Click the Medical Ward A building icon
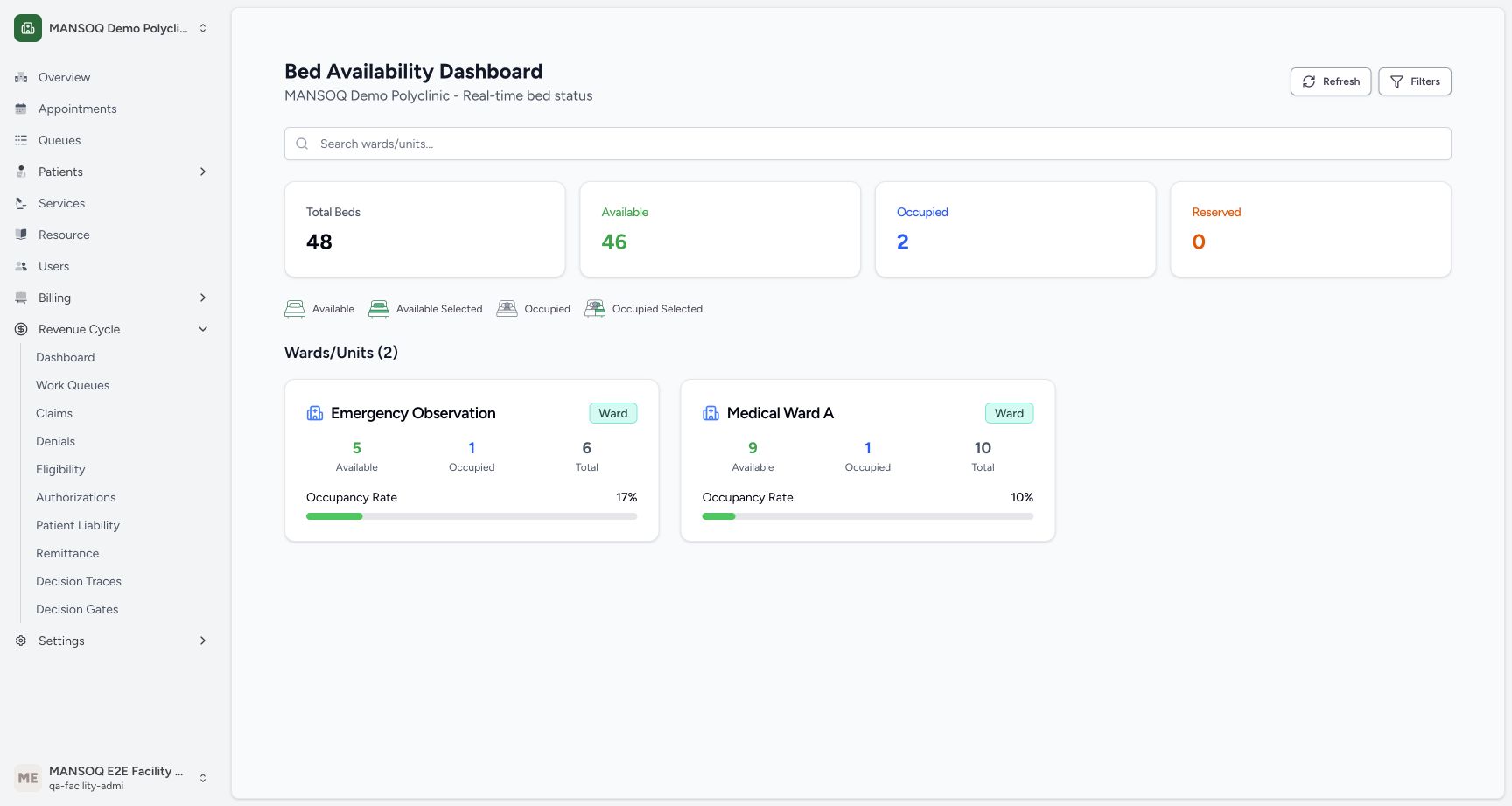1512x806 pixels. click(711, 413)
